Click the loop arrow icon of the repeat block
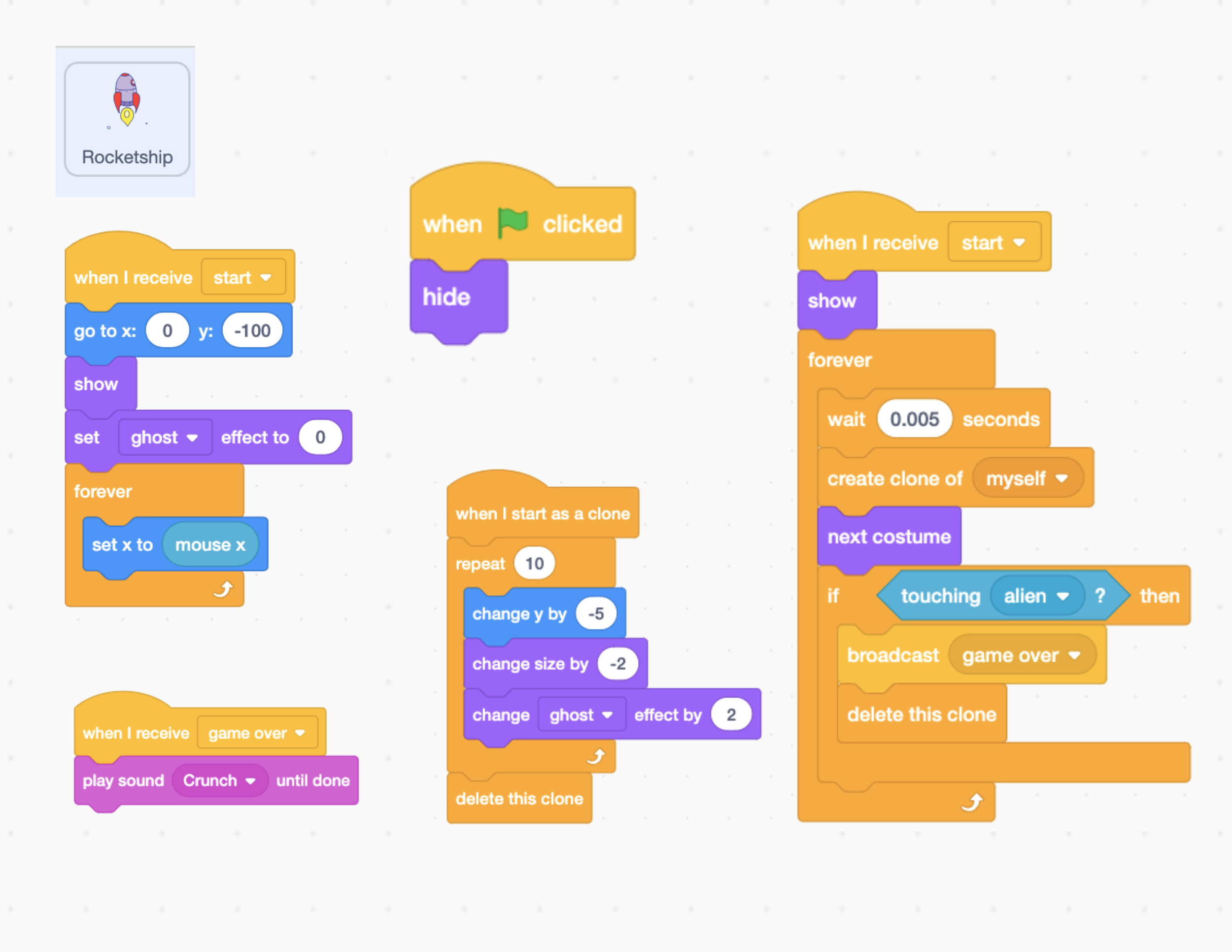This screenshot has width=1232, height=952. [596, 756]
